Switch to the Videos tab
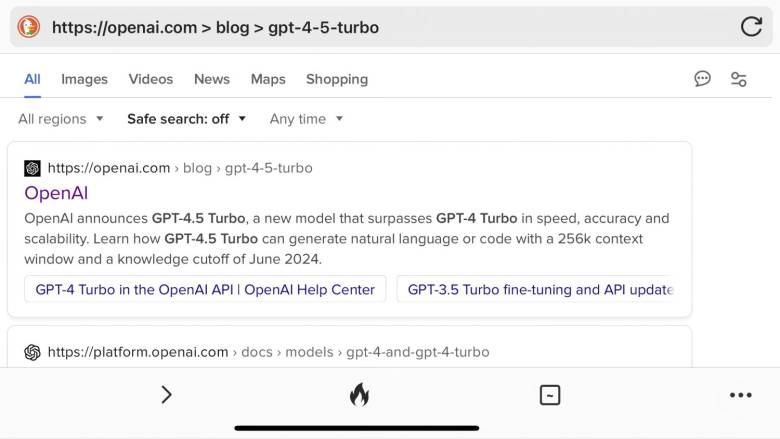The width and height of the screenshot is (780, 439). click(x=151, y=79)
